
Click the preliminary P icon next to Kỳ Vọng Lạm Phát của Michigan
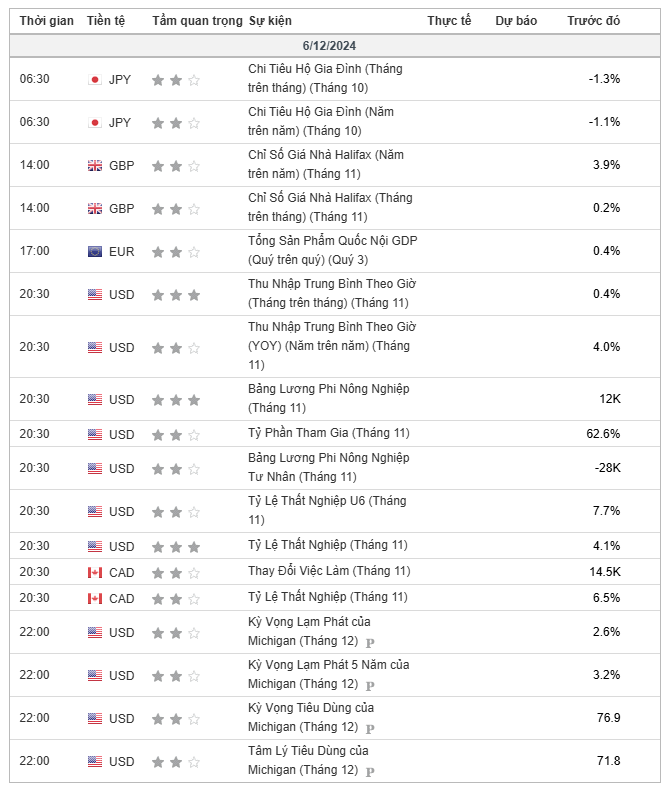[x=370, y=642]
